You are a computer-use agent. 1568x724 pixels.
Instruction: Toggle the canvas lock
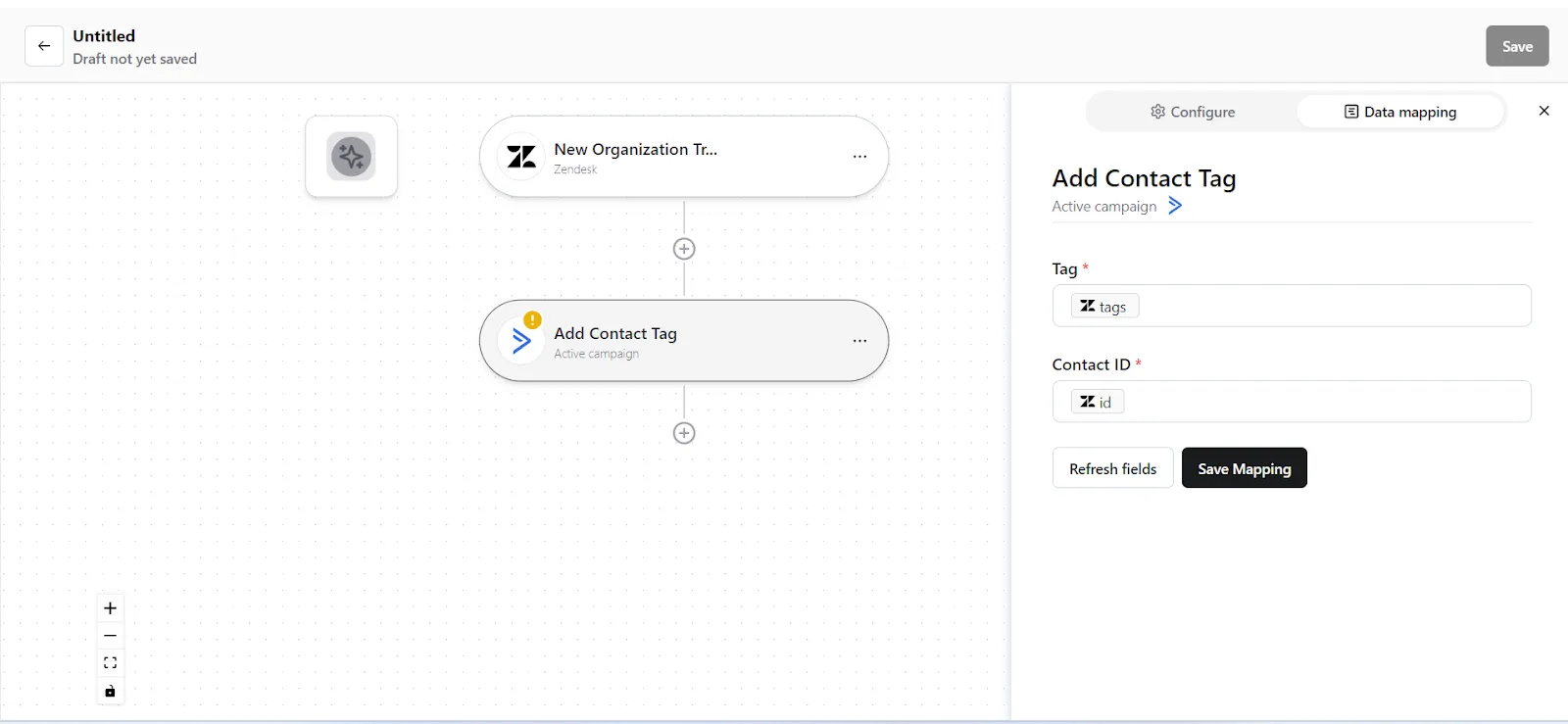[x=110, y=691]
